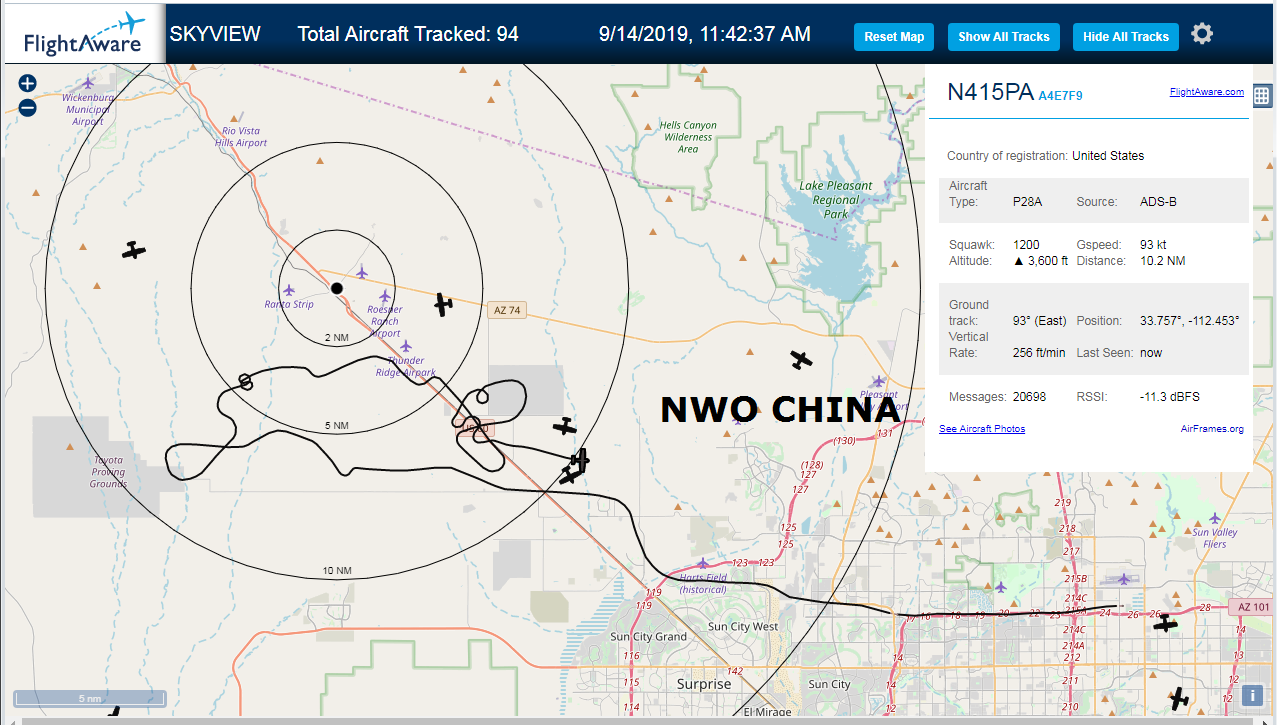Click Show All Tracks button
This screenshot has height=725, width=1277.
point(1004,37)
